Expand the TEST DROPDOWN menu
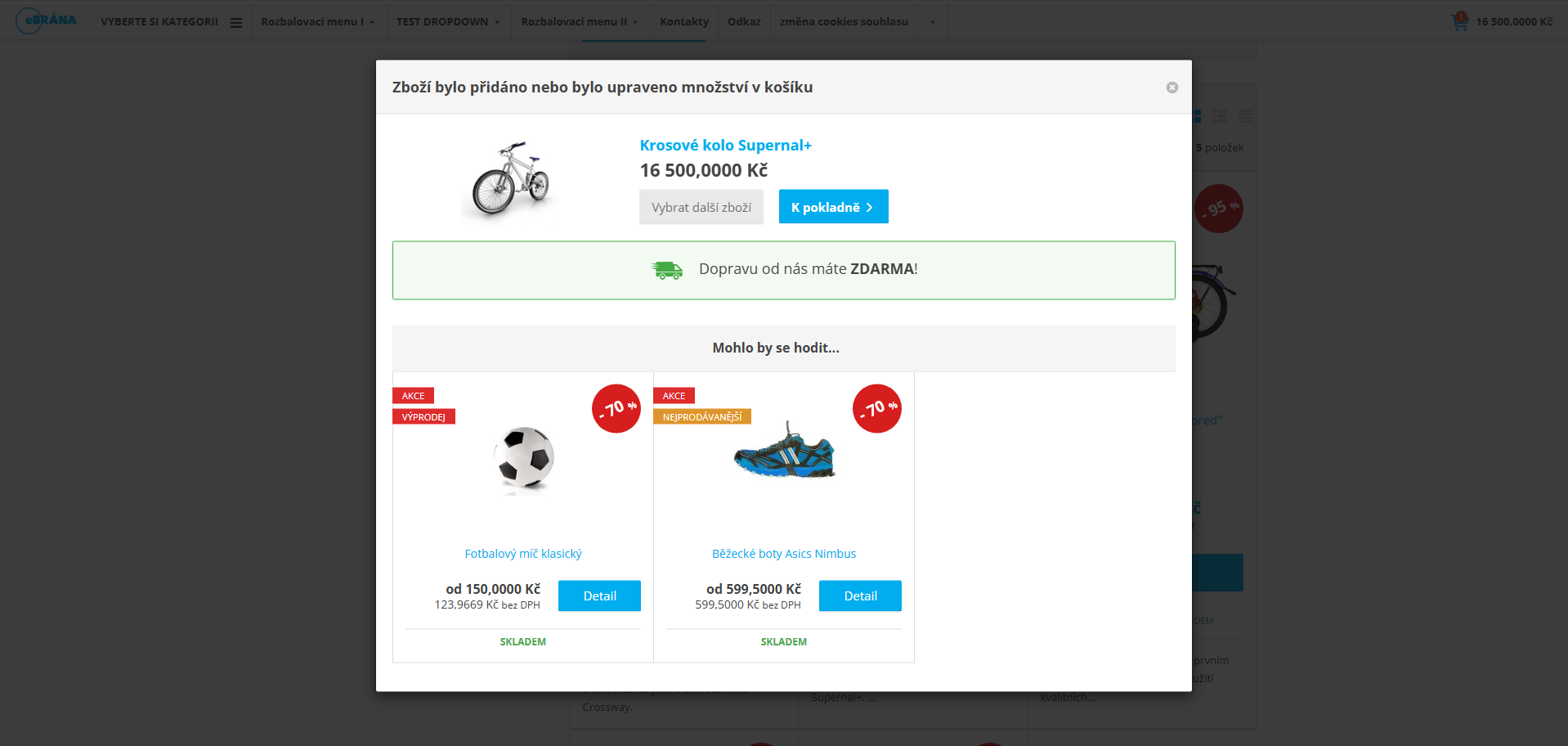The width and height of the screenshot is (1568, 746). [447, 22]
